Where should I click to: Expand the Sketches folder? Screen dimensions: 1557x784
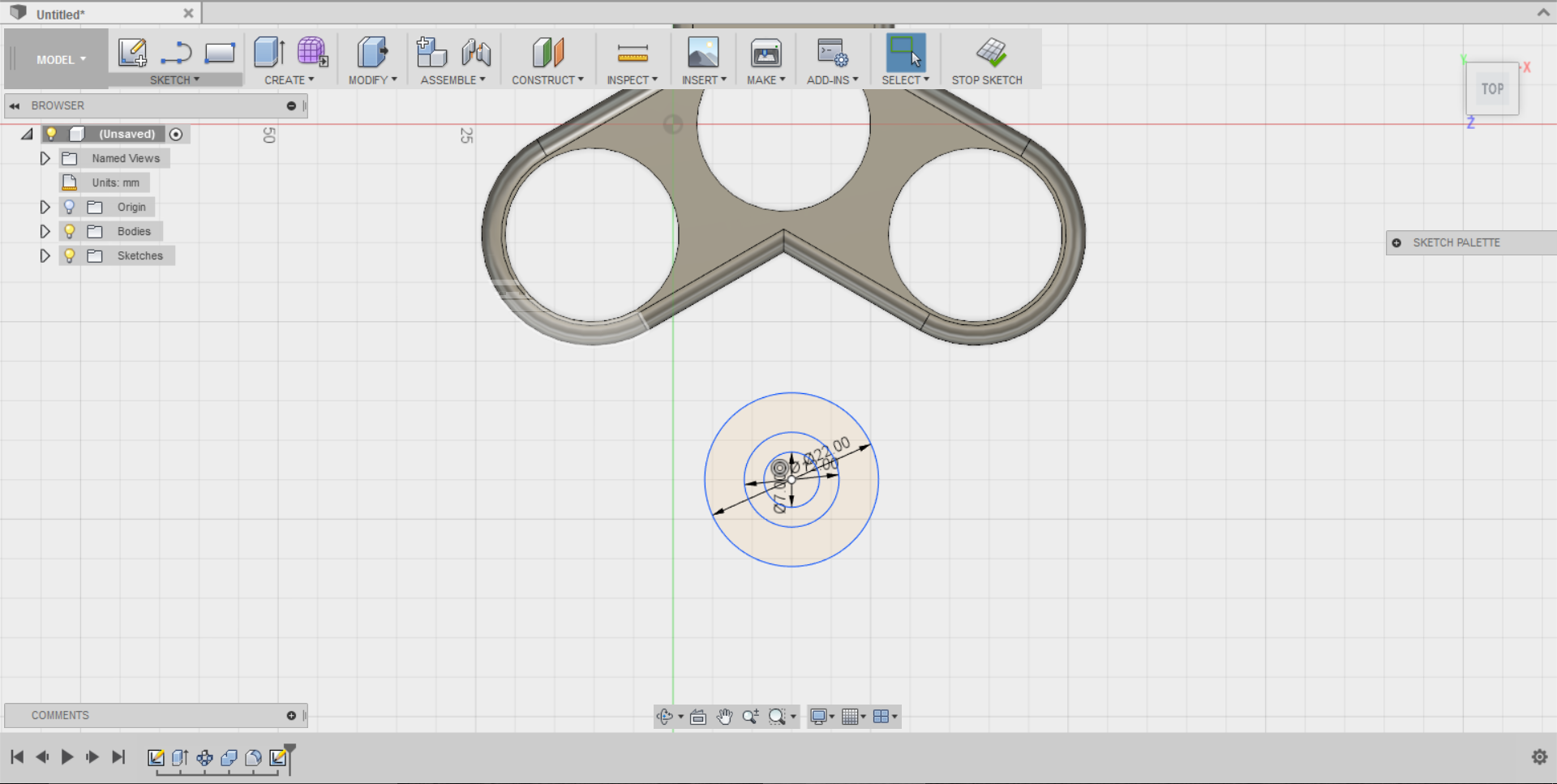click(45, 255)
